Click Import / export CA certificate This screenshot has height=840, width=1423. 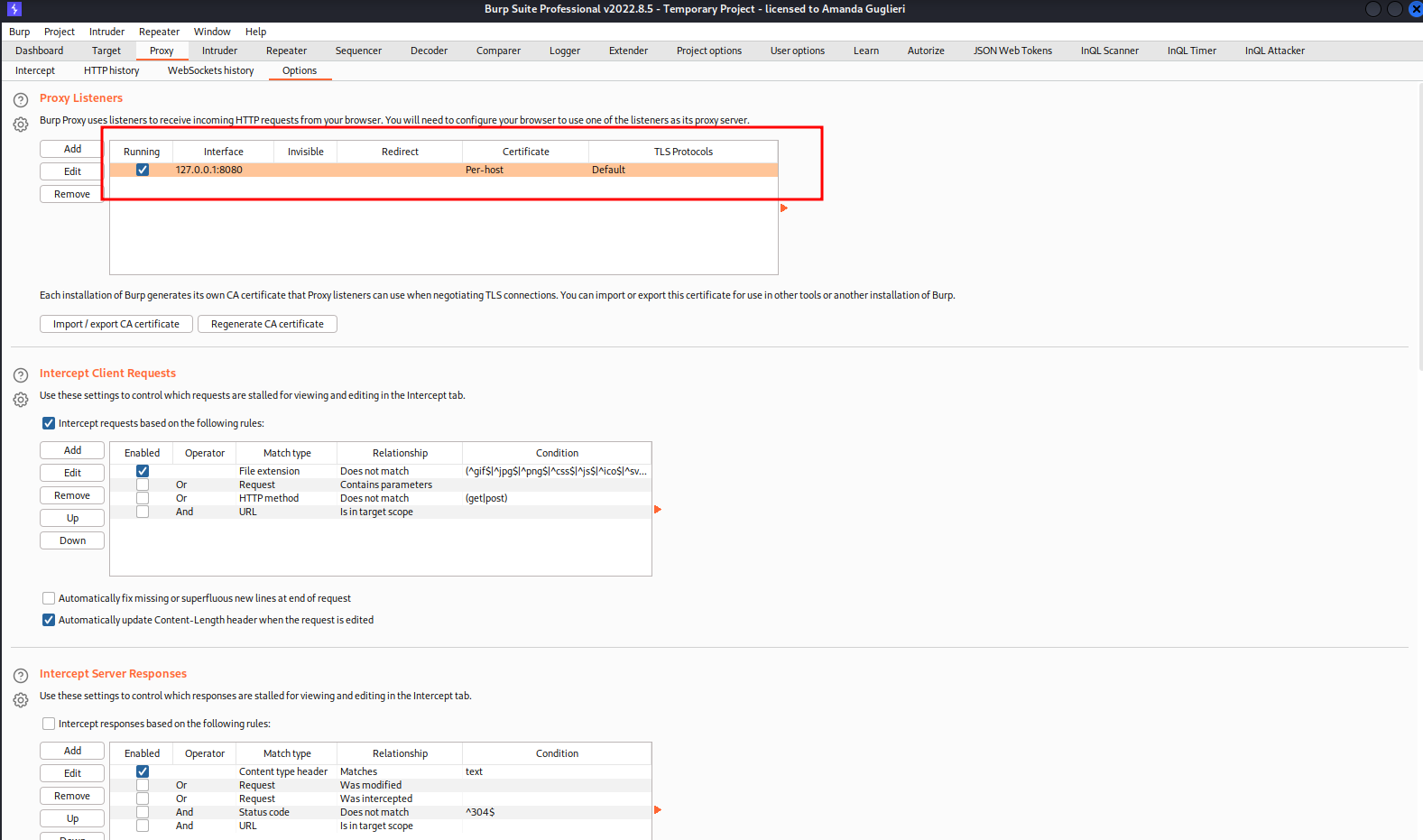pos(116,324)
